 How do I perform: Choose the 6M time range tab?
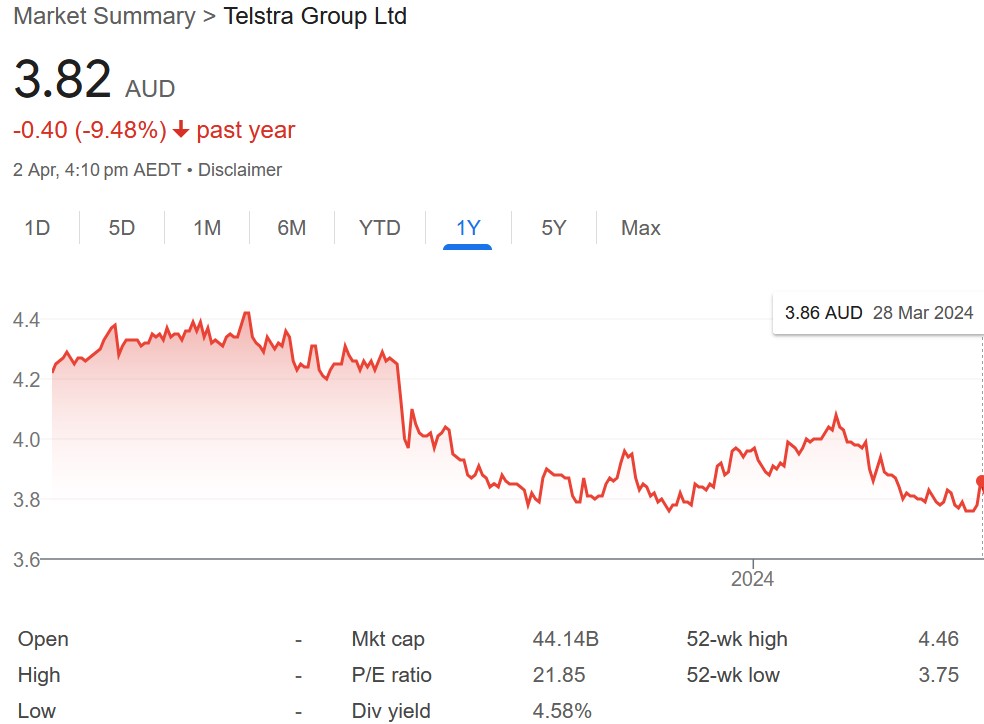(x=291, y=228)
